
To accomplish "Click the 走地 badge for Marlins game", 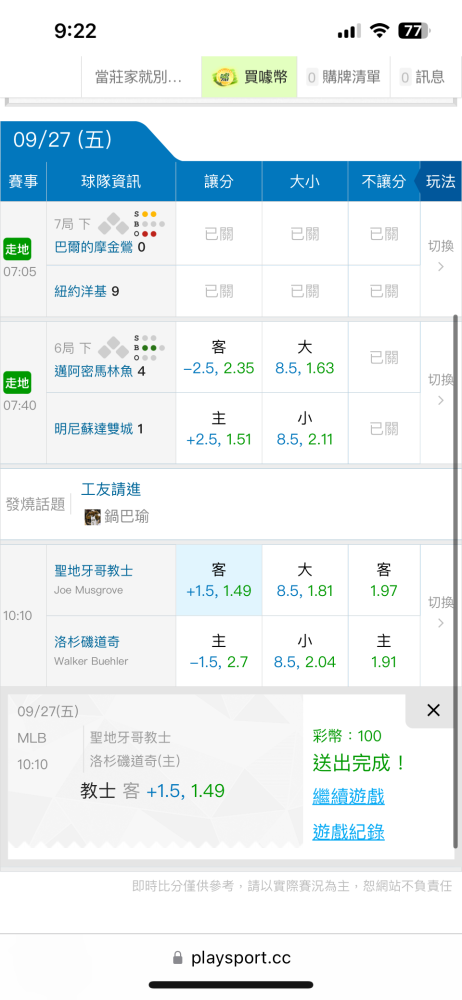I will coord(17,383).
